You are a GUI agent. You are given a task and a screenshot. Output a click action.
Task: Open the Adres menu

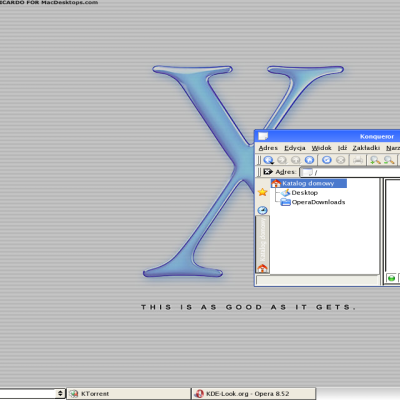click(268, 148)
